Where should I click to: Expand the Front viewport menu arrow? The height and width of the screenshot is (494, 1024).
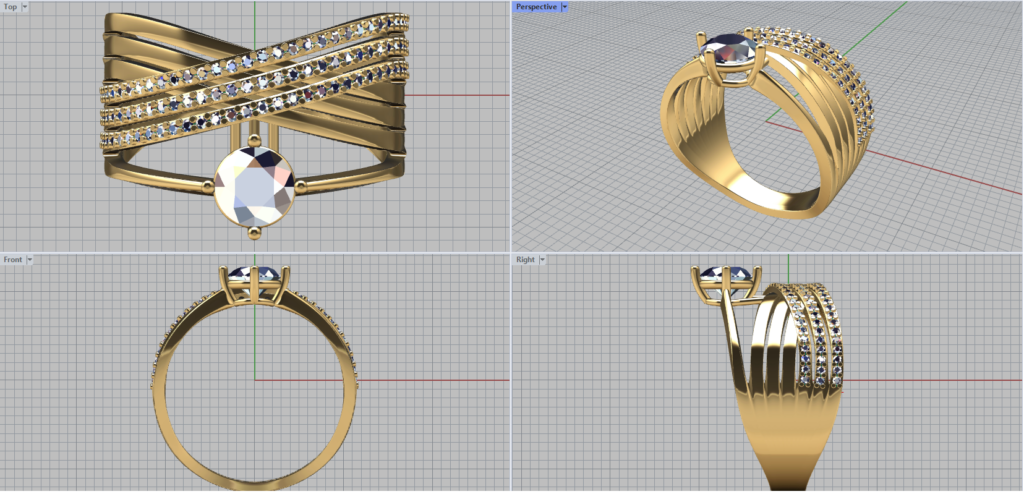click(30, 259)
